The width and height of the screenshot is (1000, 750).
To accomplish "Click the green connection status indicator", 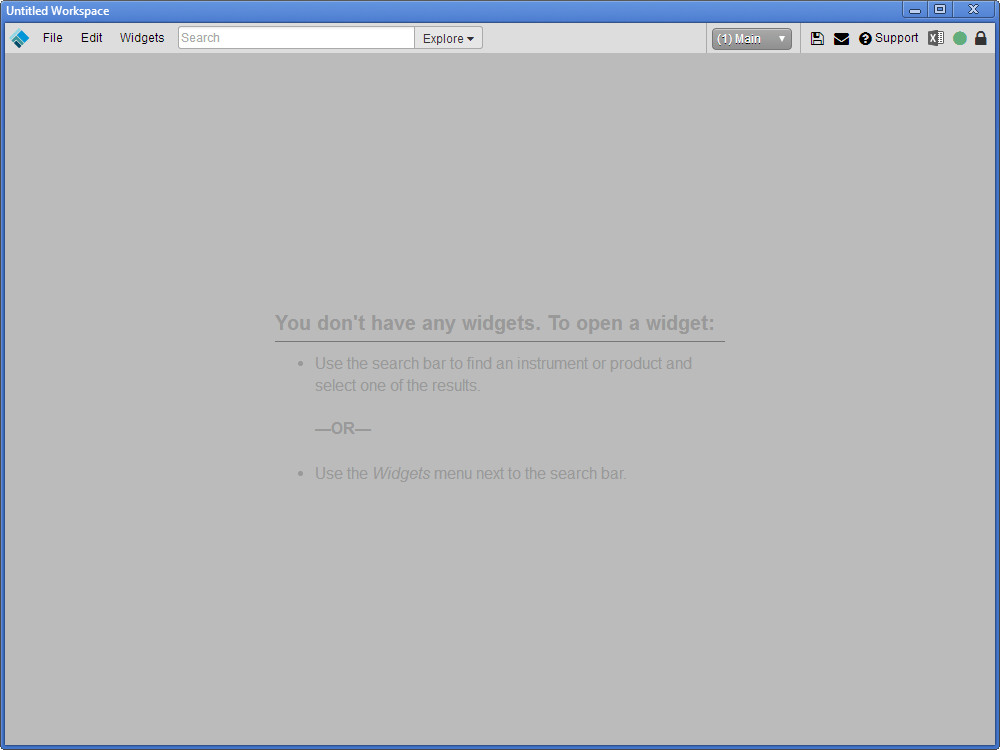I will [960, 38].
